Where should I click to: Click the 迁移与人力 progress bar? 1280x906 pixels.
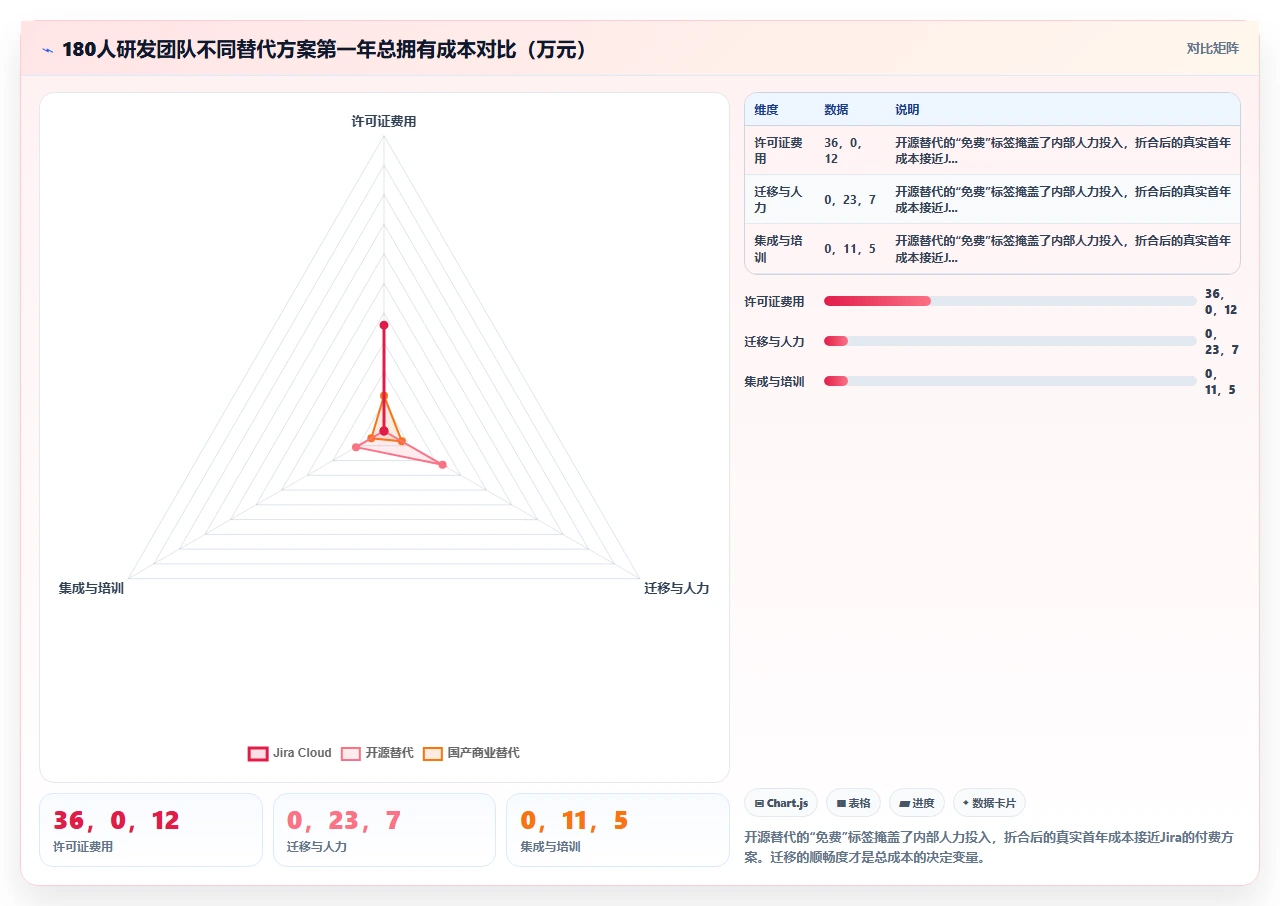click(1010, 341)
